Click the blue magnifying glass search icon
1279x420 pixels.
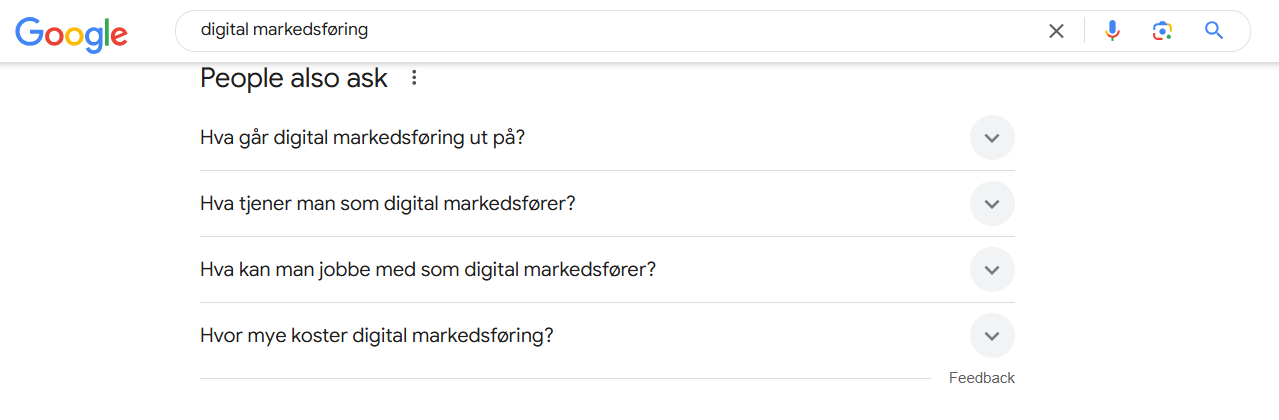[x=1214, y=31]
